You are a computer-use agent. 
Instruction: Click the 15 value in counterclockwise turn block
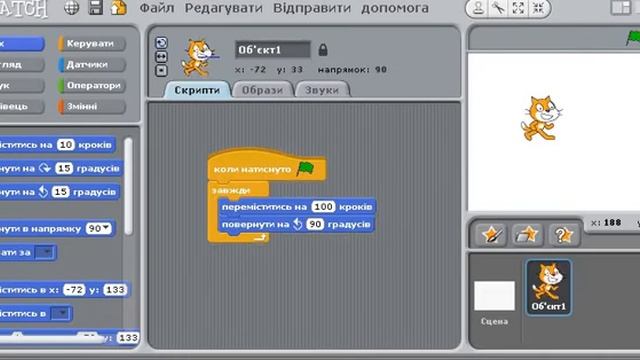(61, 192)
